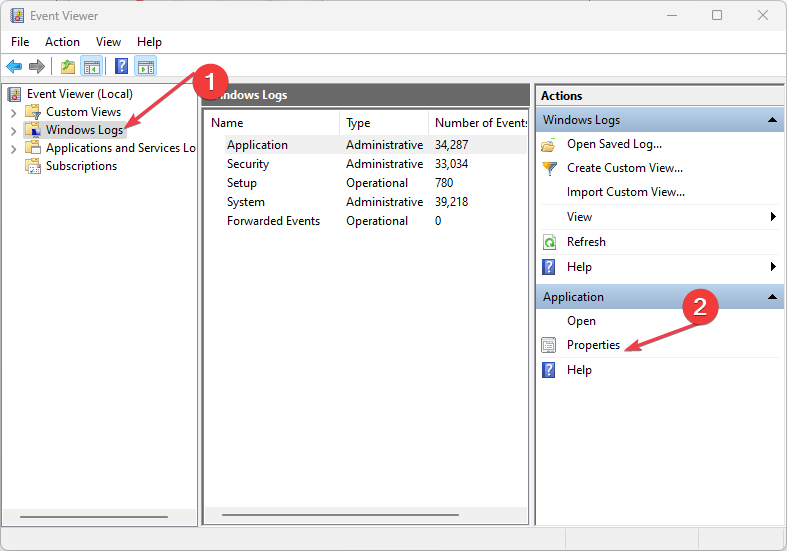Click the 39,218 event count cell
The width and height of the screenshot is (787, 551).
pos(451,202)
